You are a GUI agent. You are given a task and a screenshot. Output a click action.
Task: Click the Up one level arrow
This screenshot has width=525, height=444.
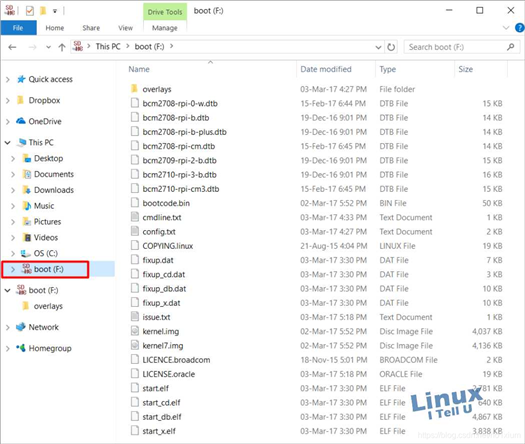coord(62,47)
